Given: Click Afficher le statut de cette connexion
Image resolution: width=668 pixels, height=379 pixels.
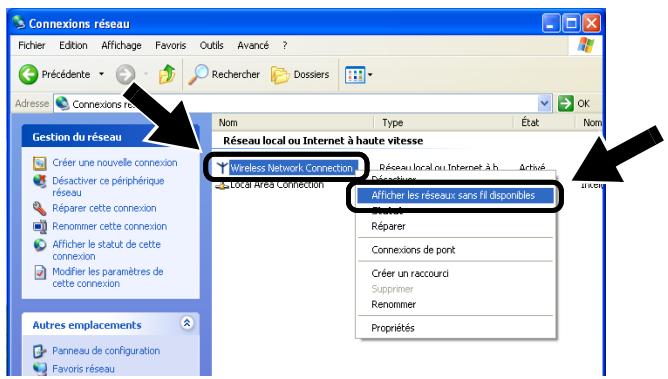Looking at the screenshot, I should [x=107, y=250].
